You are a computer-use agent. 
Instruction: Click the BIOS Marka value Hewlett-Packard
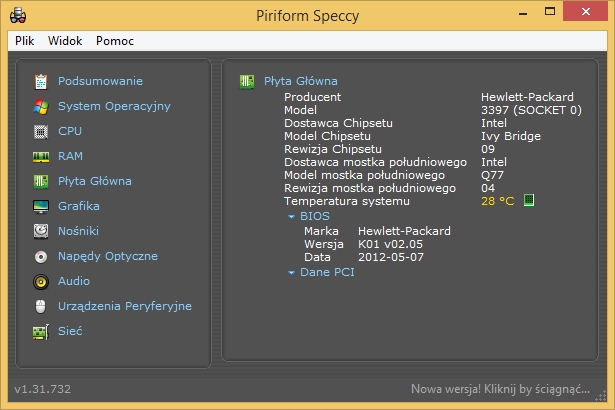click(x=404, y=231)
